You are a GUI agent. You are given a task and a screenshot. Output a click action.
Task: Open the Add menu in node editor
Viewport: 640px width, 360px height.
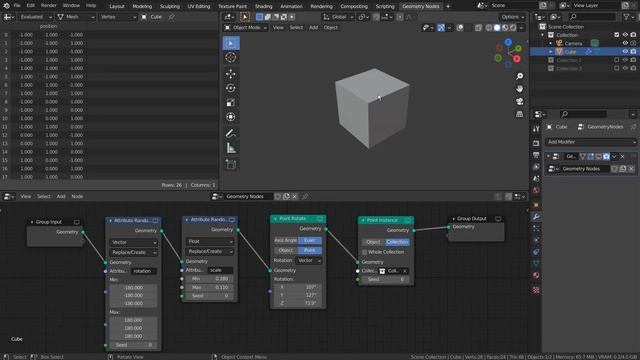(61, 197)
